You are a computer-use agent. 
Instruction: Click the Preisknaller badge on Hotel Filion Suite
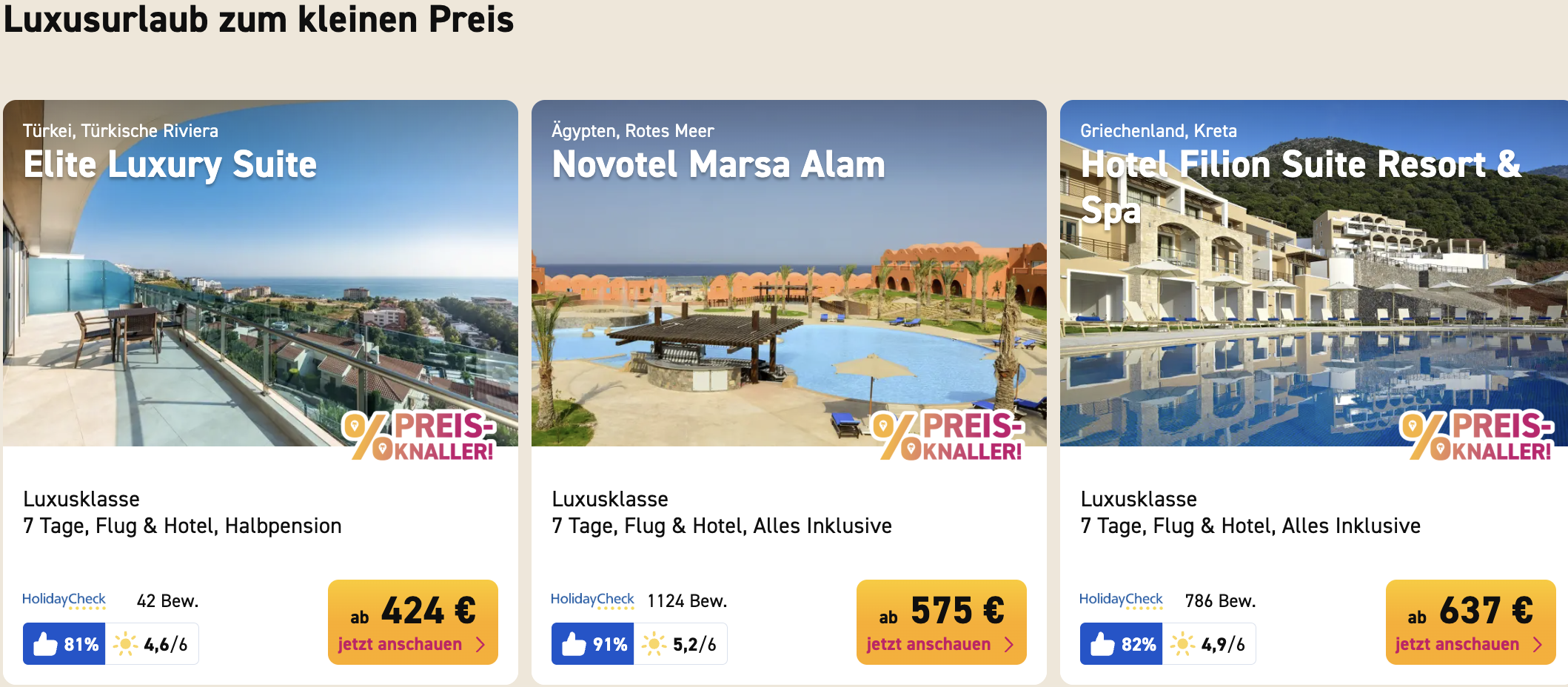(x=1476, y=436)
